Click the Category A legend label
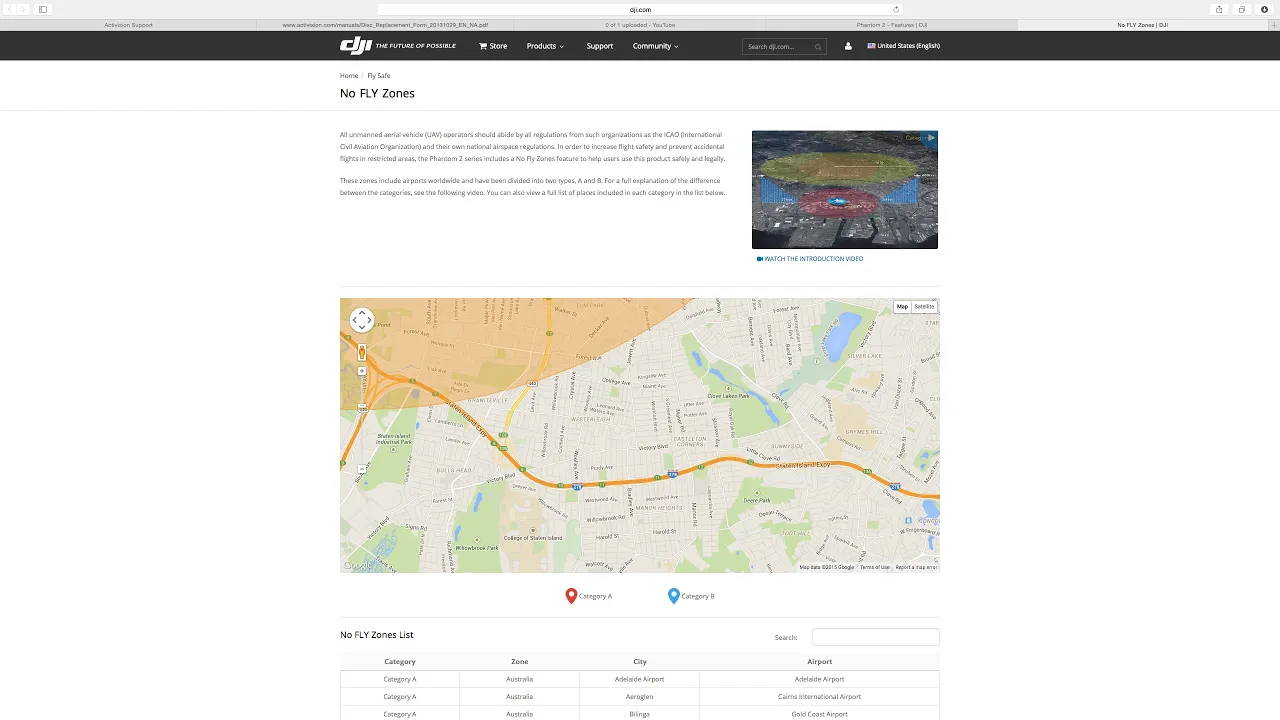The width and height of the screenshot is (1280, 720). [596, 596]
